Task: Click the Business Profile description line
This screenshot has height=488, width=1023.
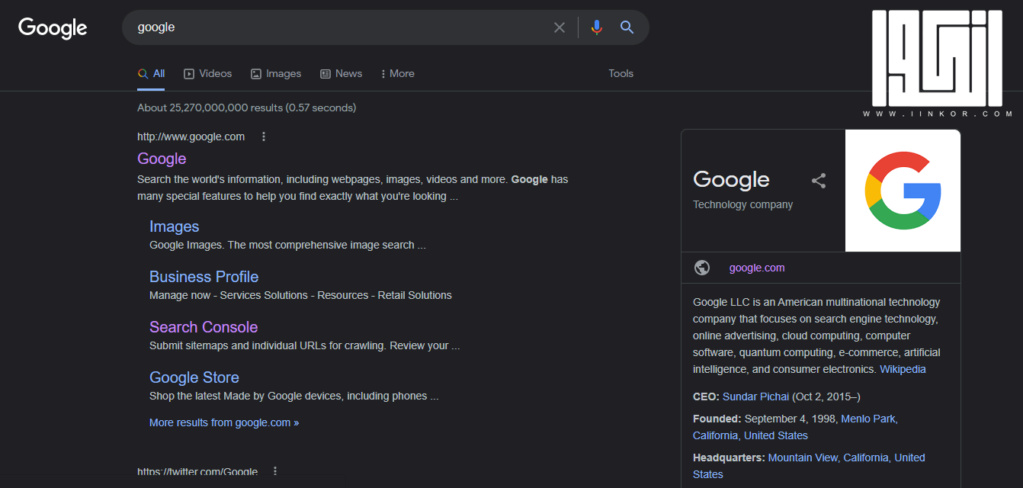Action: coord(300,295)
